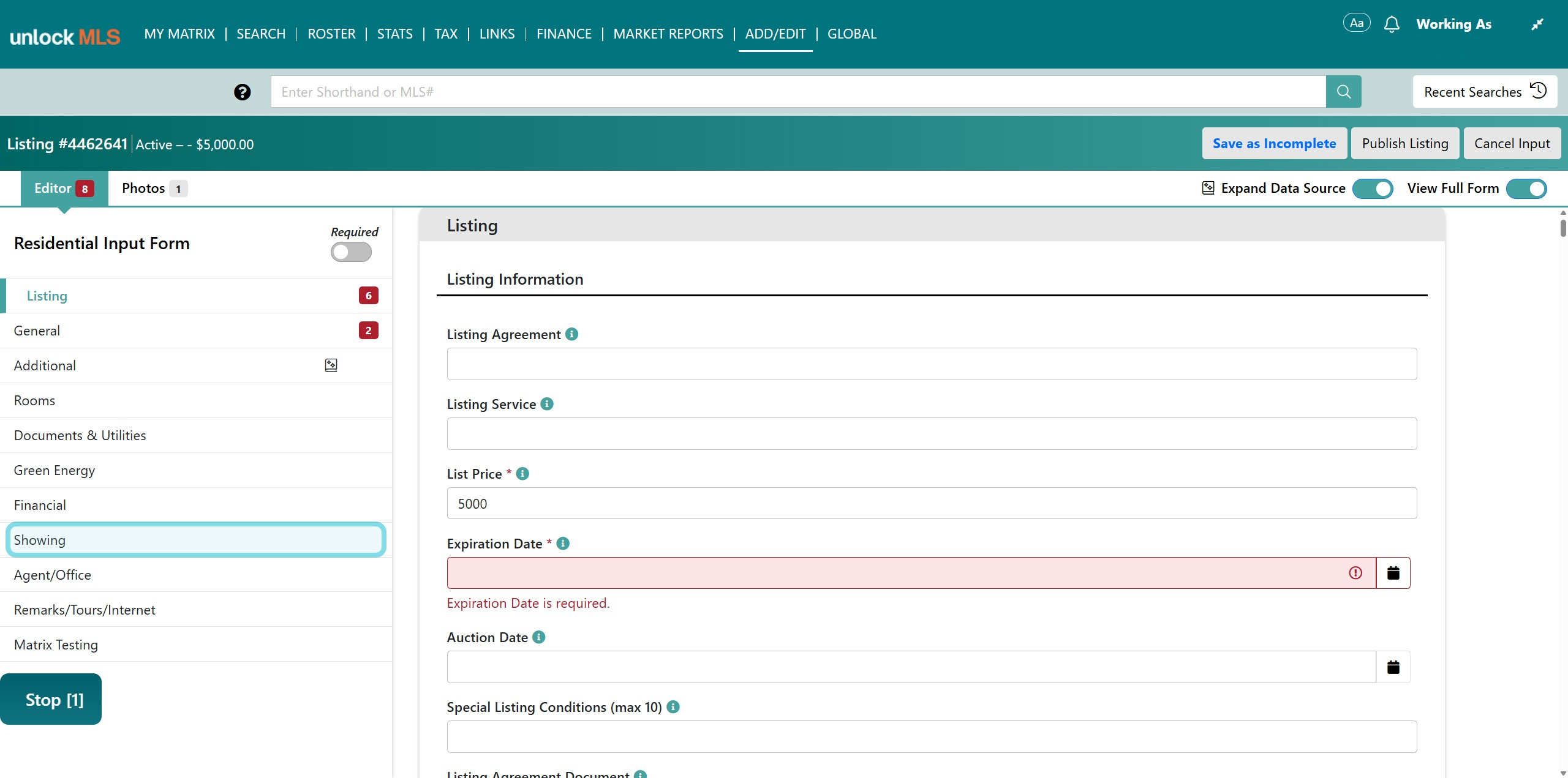Click the Expand Data Source label icon
1568x778 pixels.
[x=1208, y=188]
